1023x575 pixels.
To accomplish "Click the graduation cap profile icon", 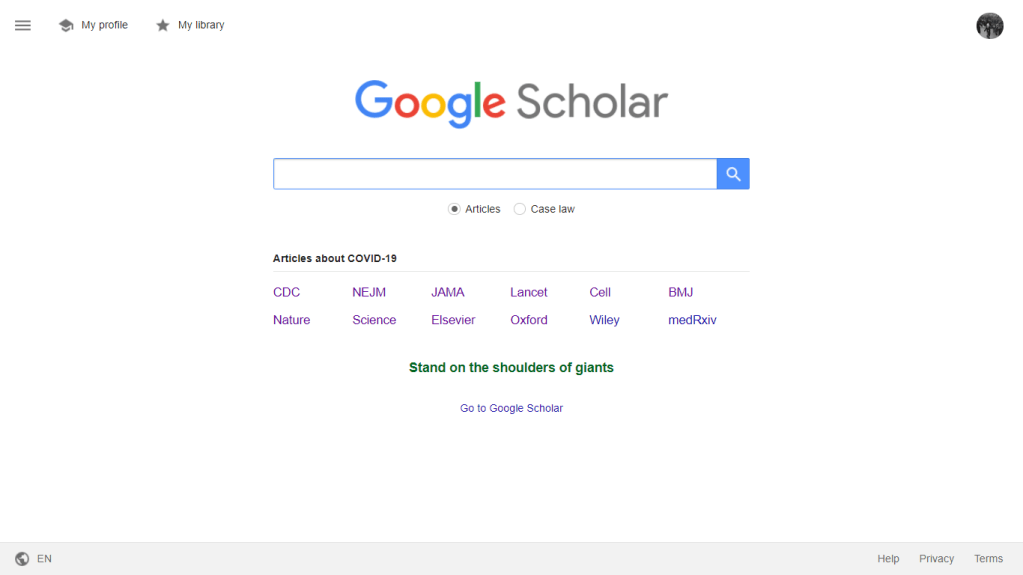I will [66, 25].
